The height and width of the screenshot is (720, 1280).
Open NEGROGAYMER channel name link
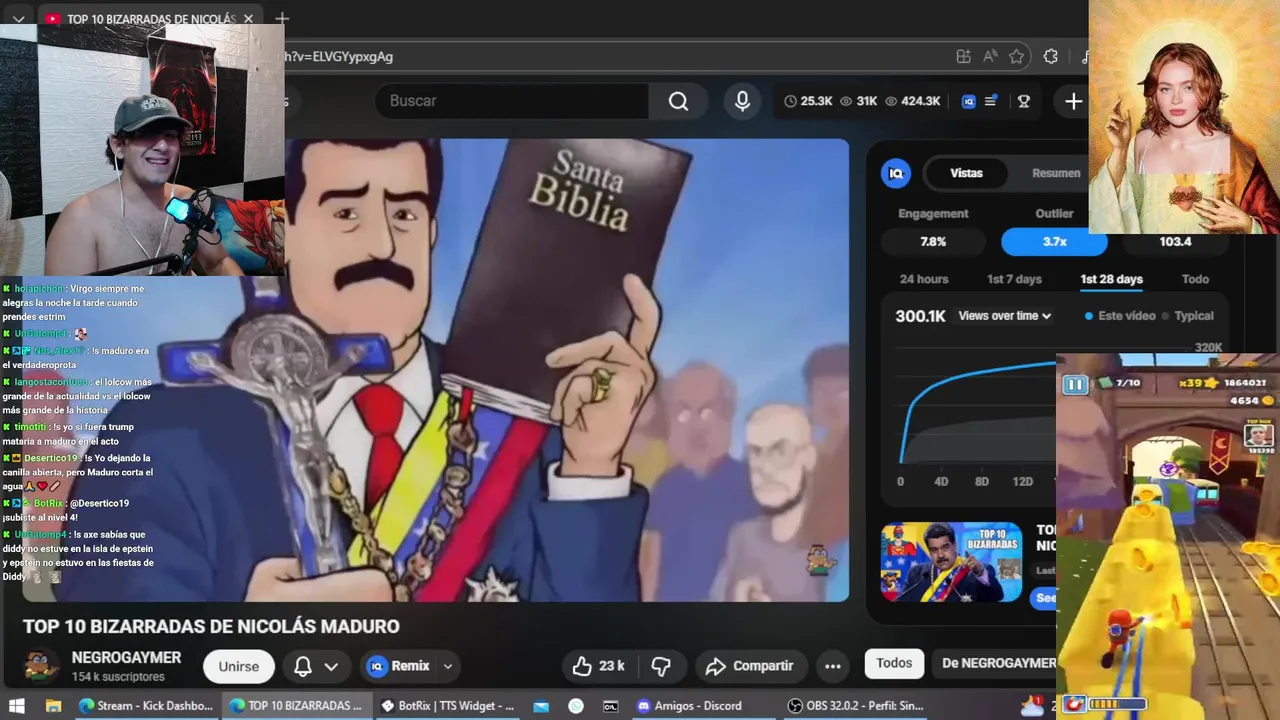(x=126, y=658)
